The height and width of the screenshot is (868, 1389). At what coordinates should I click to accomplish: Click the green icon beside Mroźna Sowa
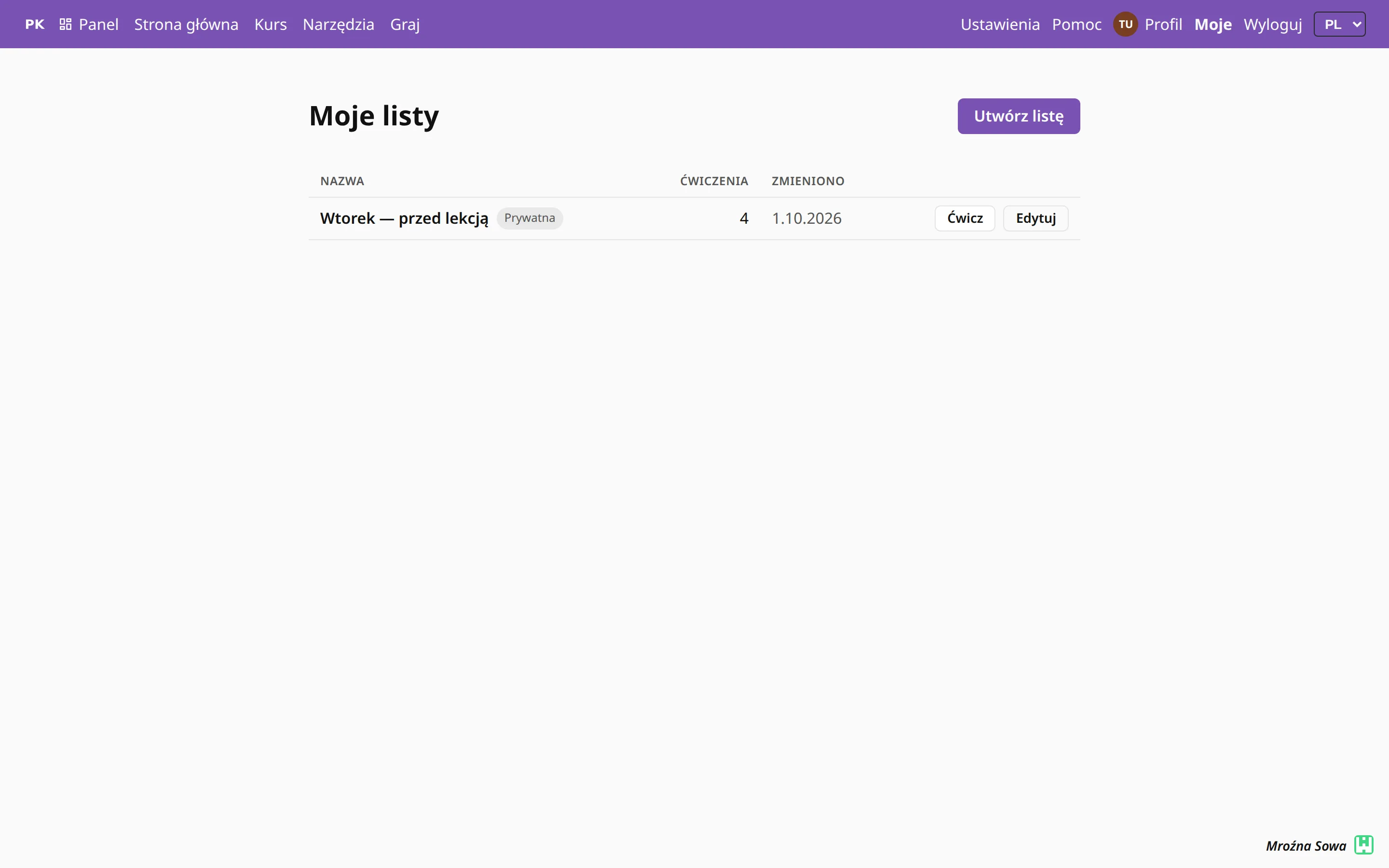(x=1364, y=844)
